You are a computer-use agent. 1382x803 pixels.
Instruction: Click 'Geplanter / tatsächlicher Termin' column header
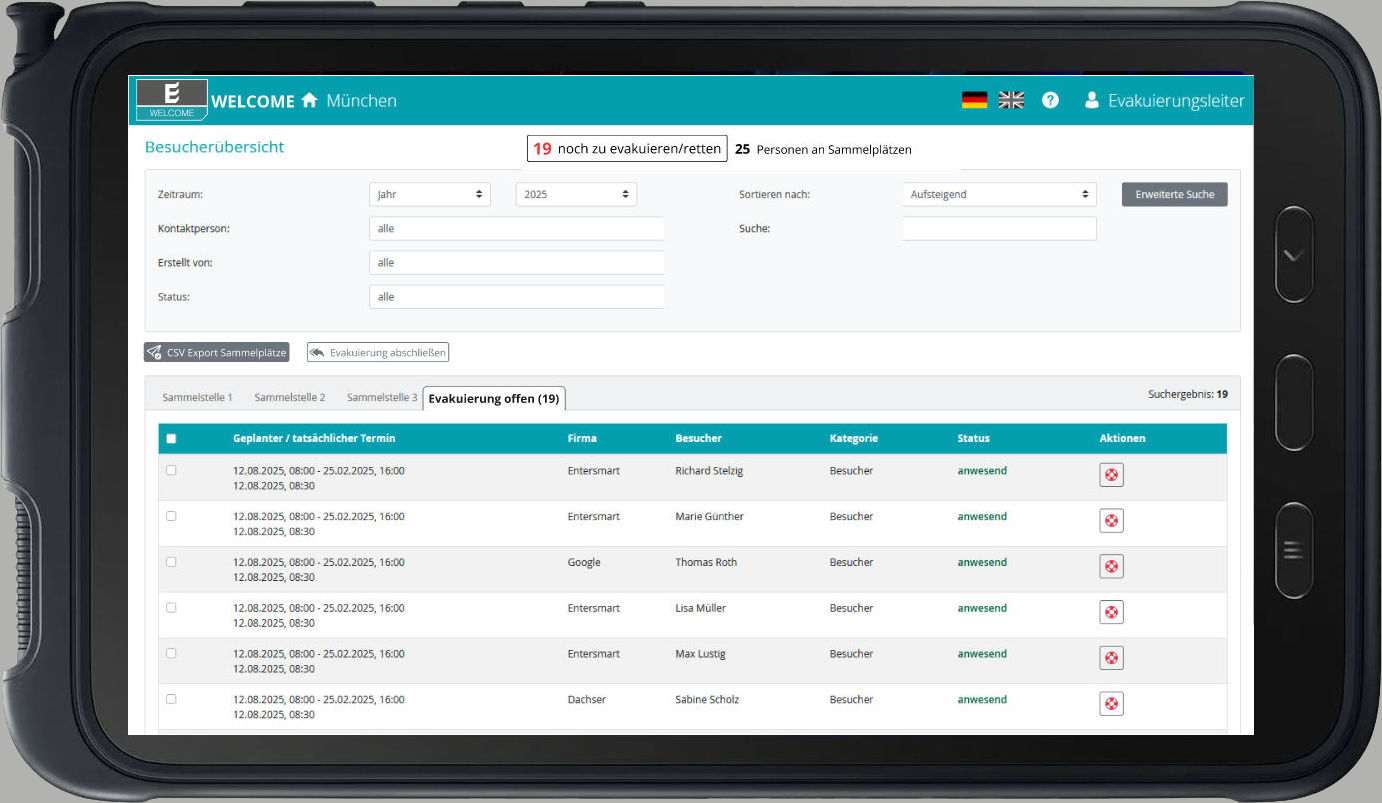pyautogui.click(x=314, y=438)
